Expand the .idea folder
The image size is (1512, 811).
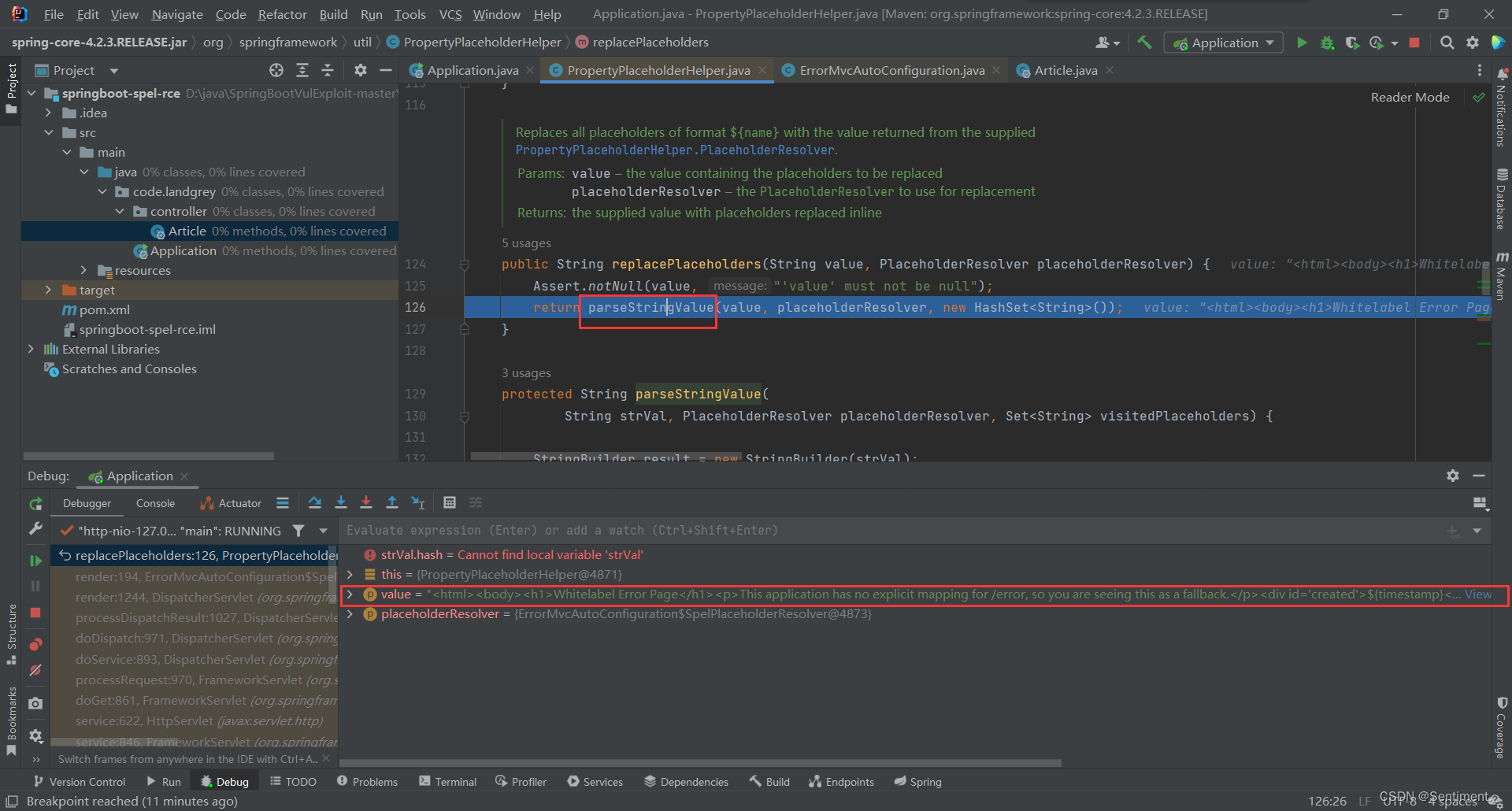click(49, 113)
